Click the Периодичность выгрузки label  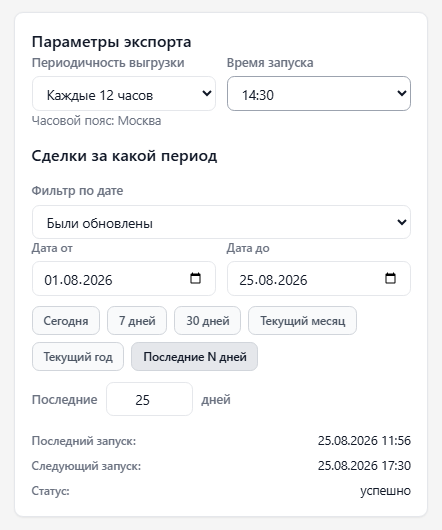pos(108,63)
